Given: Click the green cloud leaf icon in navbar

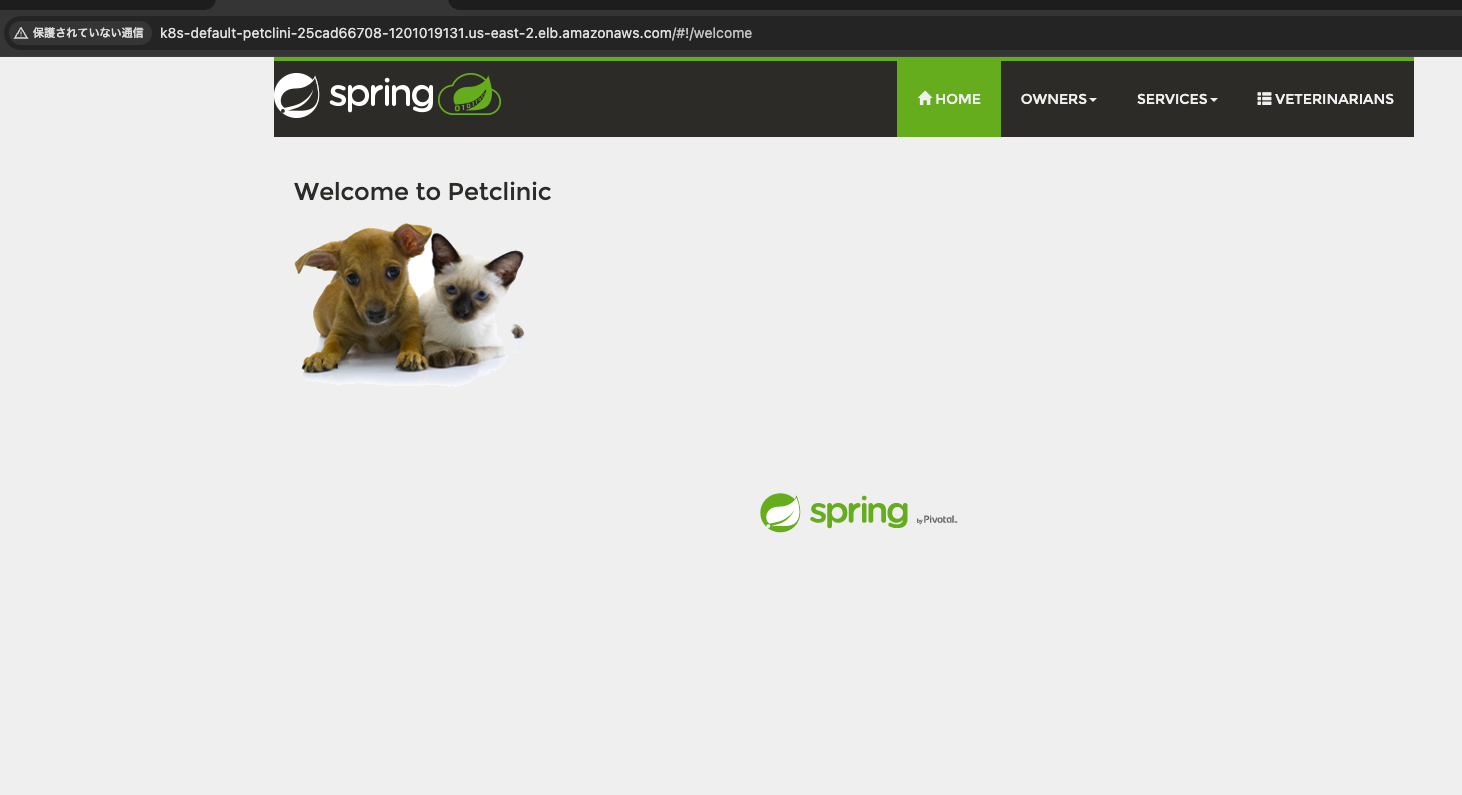Looking at the screenshot, I should click(470, 95).
